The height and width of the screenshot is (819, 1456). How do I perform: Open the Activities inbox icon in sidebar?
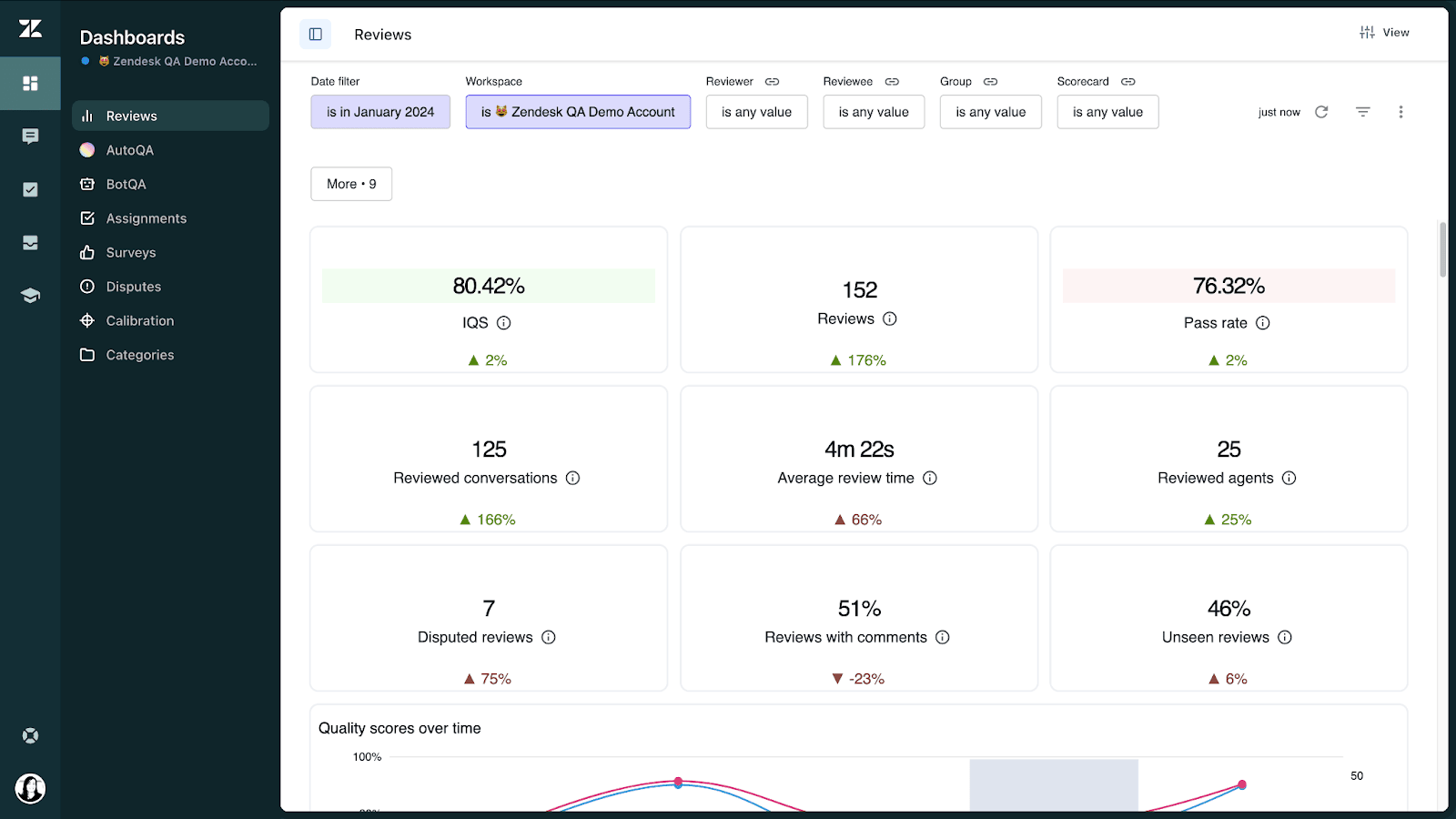pos(30,242)
